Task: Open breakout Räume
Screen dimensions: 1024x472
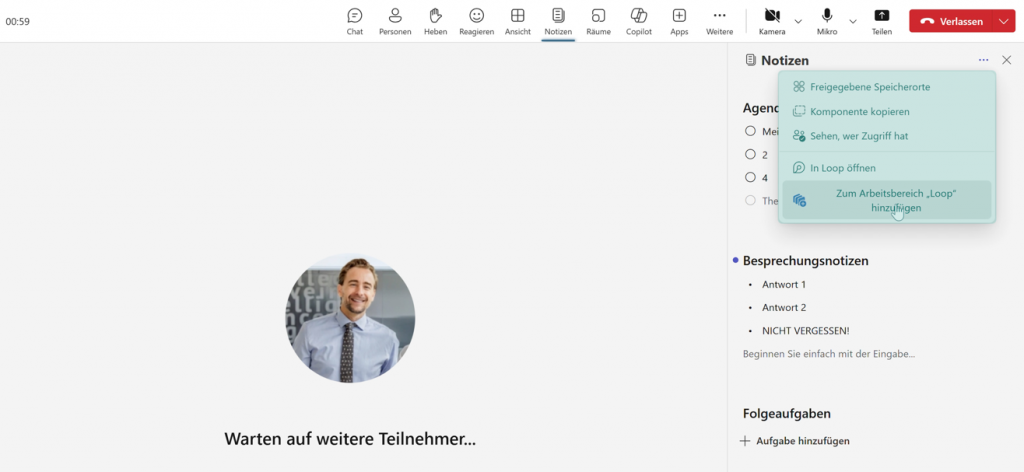Action: [x=598, y=22]
